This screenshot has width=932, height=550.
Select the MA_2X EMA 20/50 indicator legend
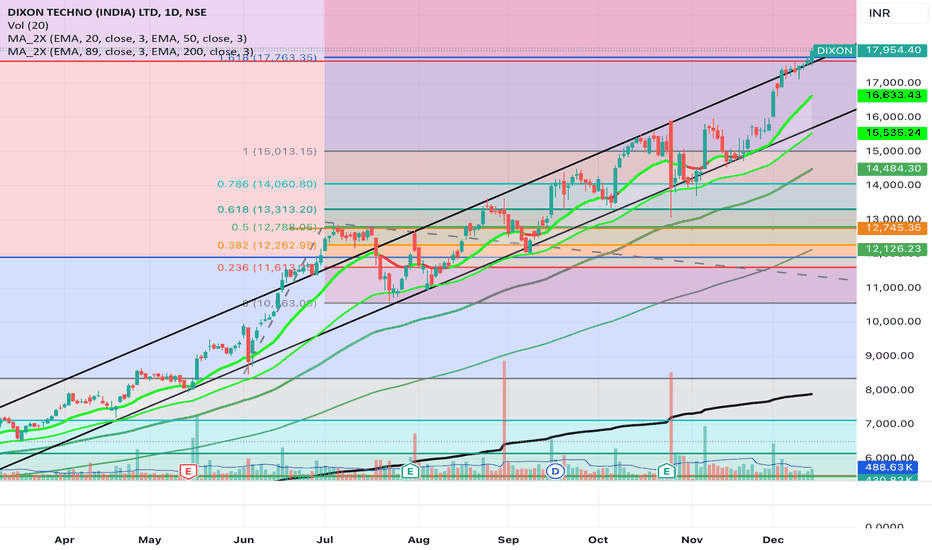pyautogui.click(x=127, y=38)
